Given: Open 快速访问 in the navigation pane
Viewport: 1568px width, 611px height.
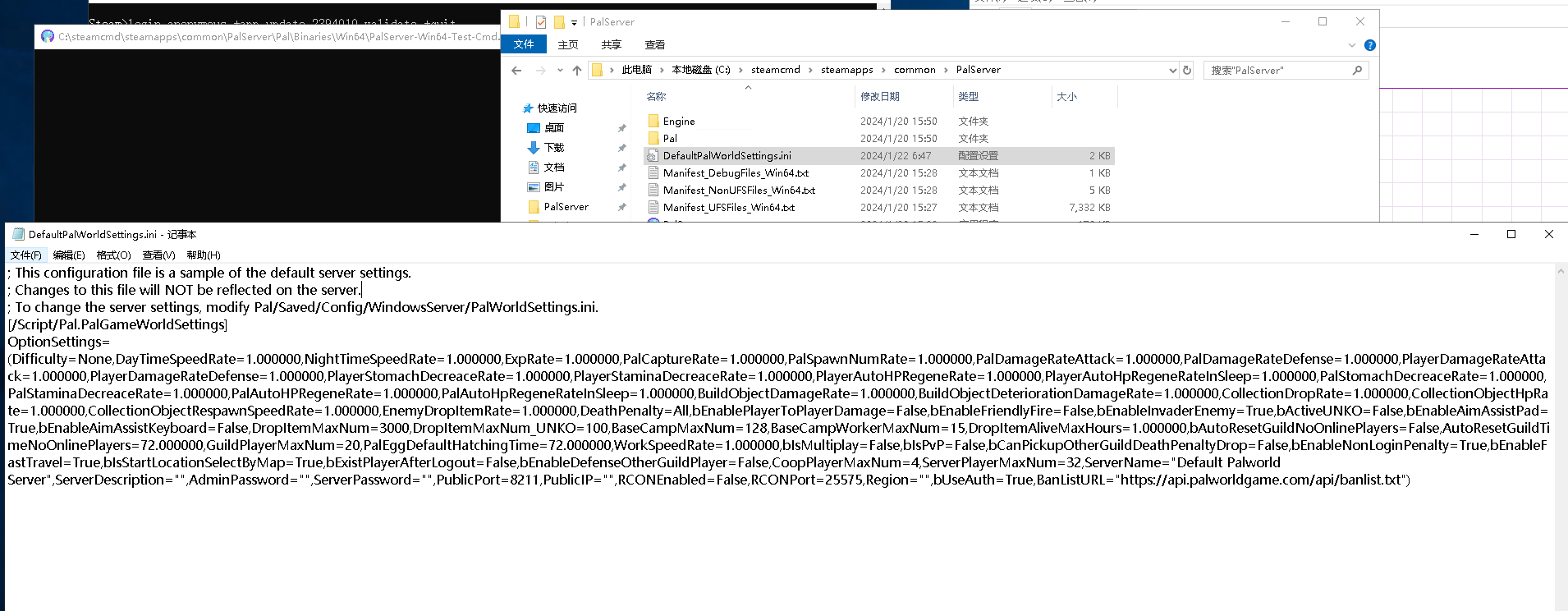Looking at the screenshot, I should (x=557, y=108).
